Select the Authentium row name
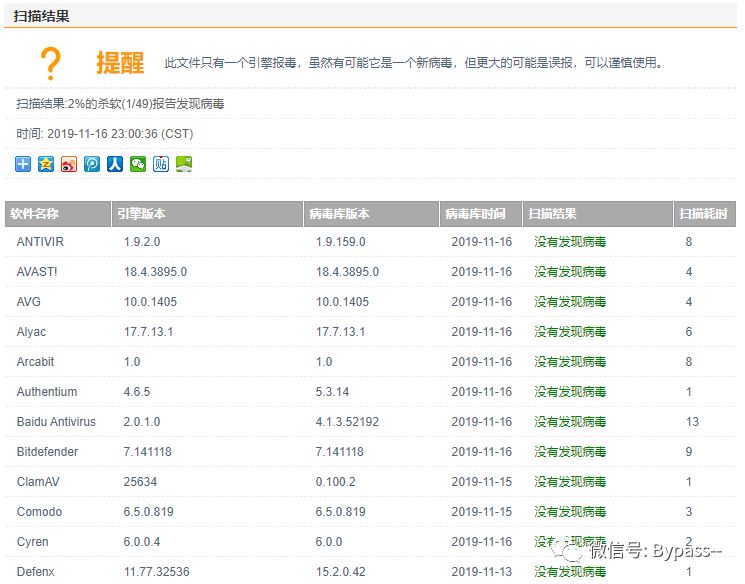The height and width of the screenshot is (584, 745). (47, 392)
